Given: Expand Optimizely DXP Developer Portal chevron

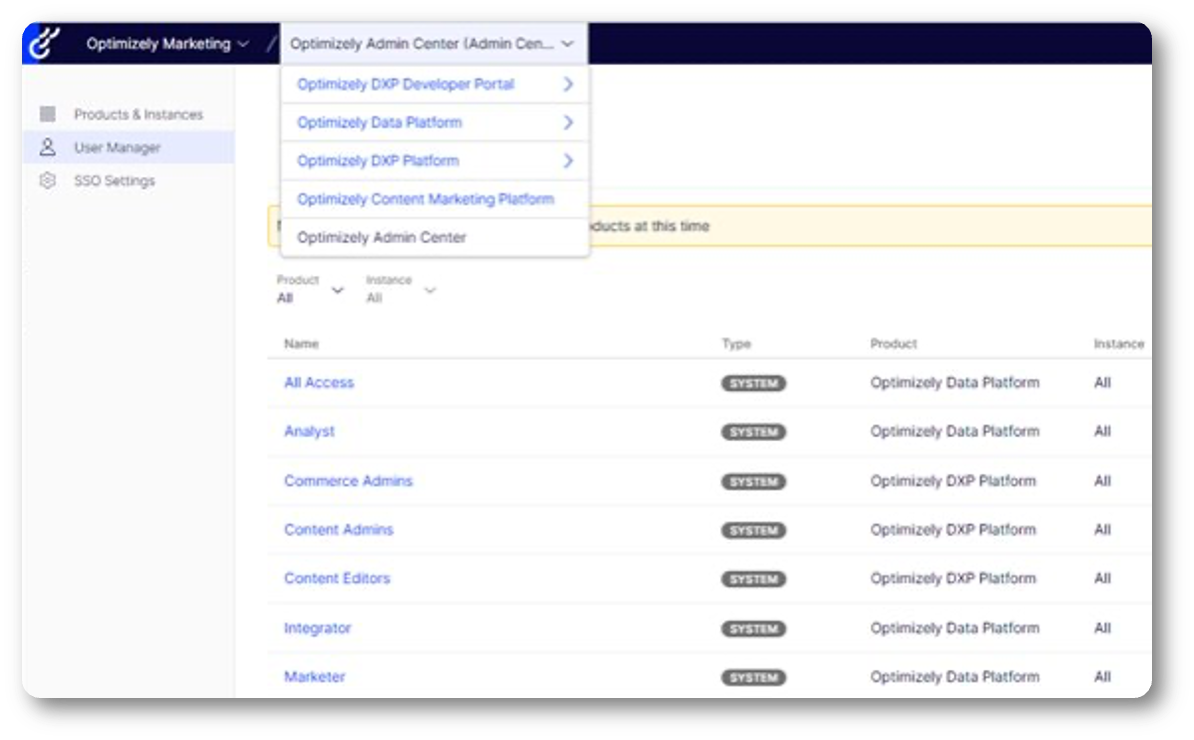Looking at the screenshot, I should (568, 84).
